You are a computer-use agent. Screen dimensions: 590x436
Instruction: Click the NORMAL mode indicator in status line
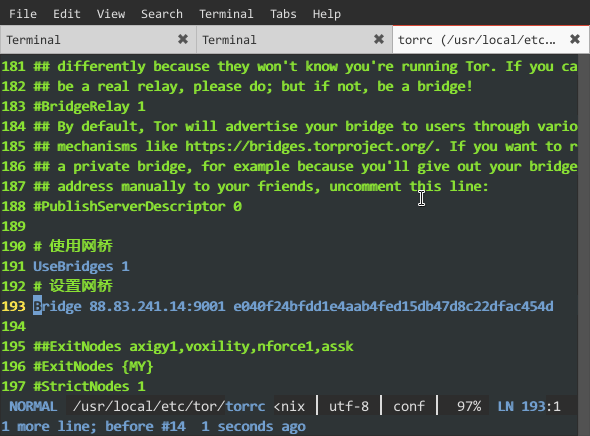(33, 406)
